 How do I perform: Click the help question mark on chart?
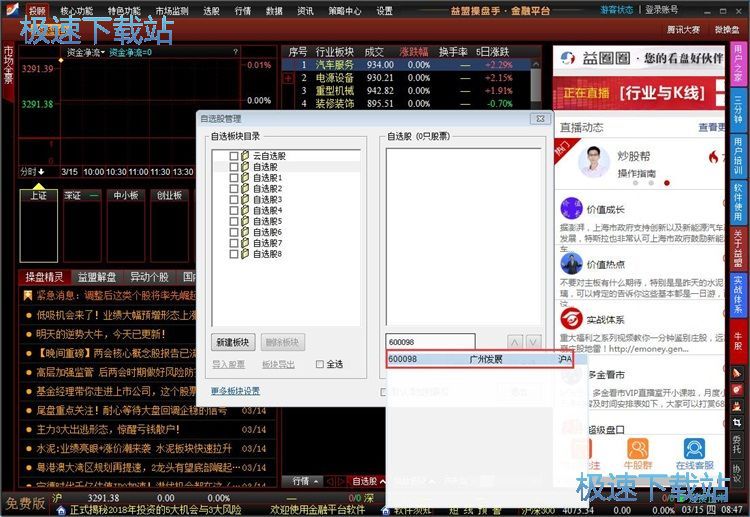(235, 52)
